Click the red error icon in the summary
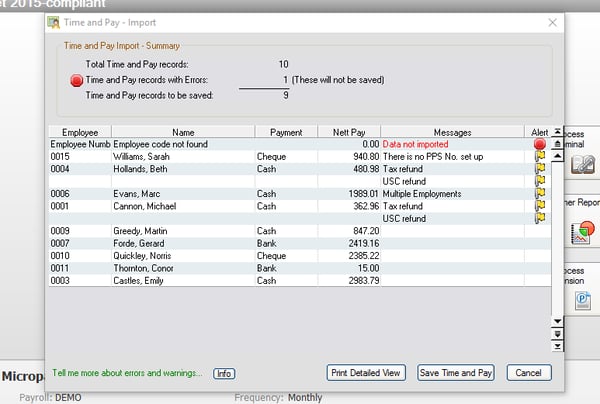Image resolution: width=600 pixels, height=404 pixels. point(77,80)
